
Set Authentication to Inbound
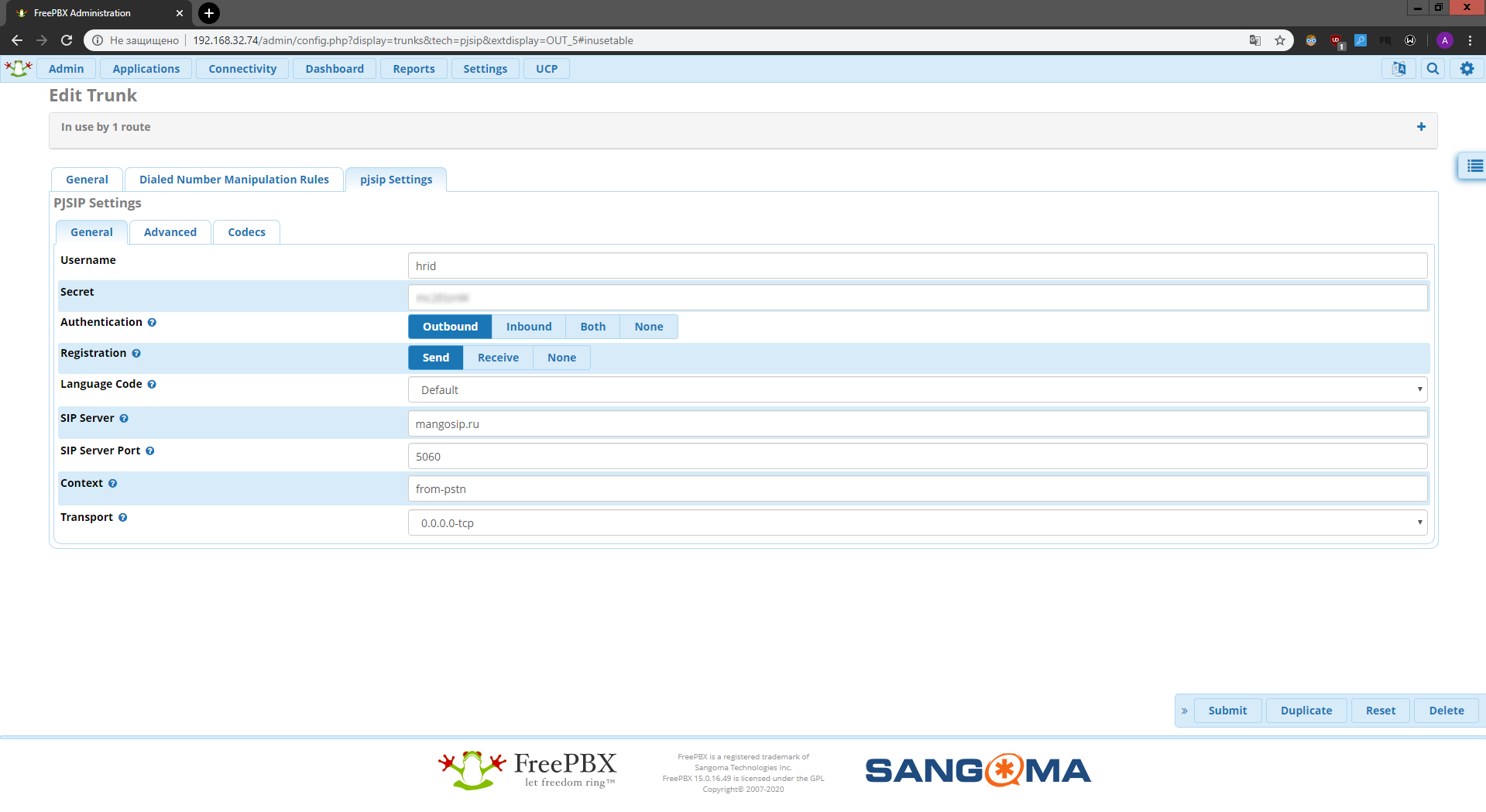[x=529, y=327]
